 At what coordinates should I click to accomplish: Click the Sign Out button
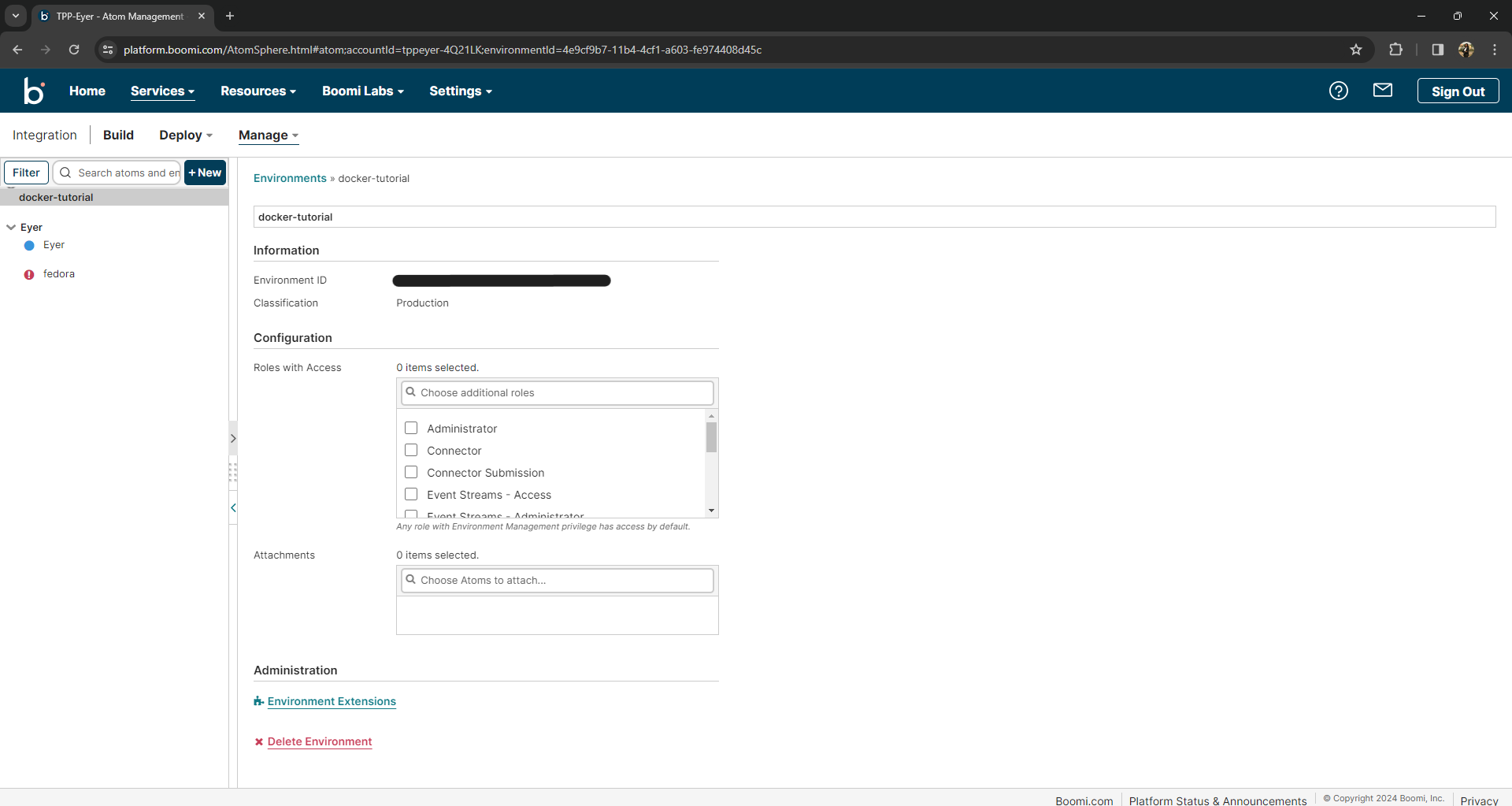pos(1458,91)
